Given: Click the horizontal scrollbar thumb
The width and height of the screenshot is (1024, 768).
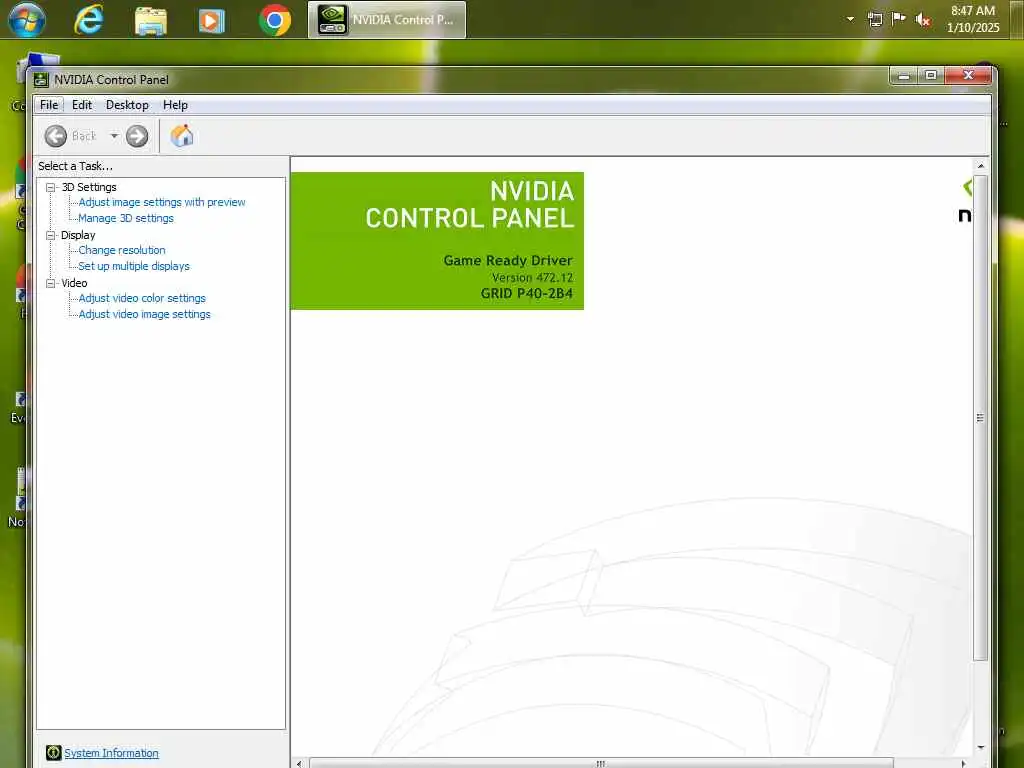Looking at the screenshot, I should [x=601, y=763].
